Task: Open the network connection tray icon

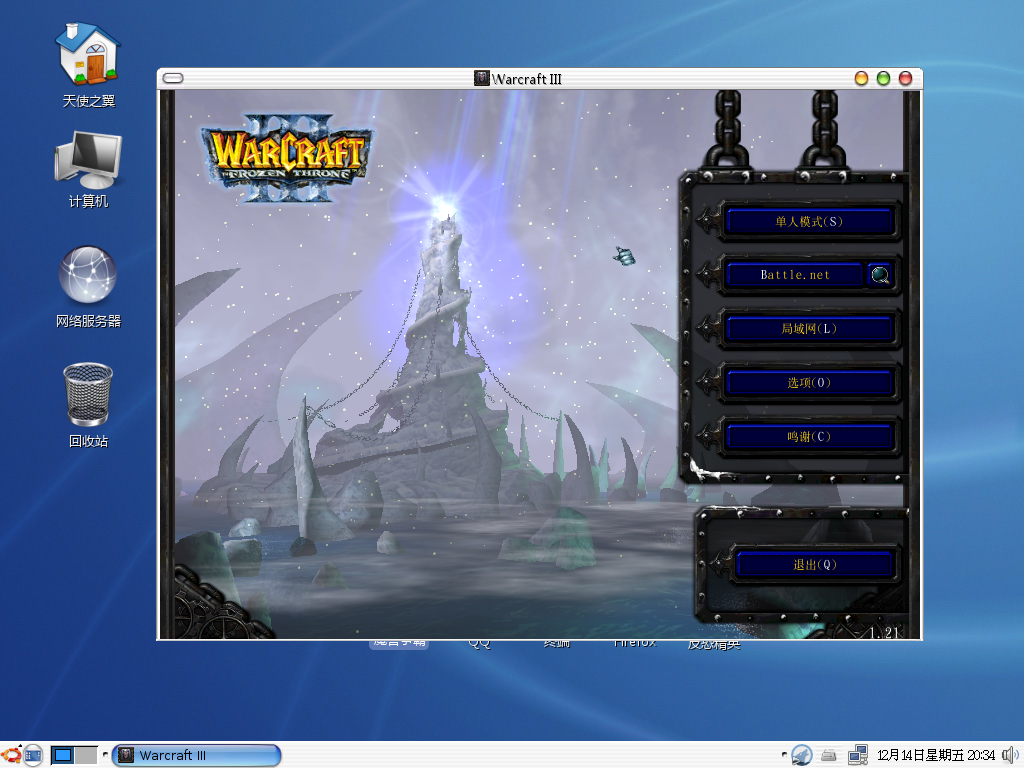Action: (857, 755)
